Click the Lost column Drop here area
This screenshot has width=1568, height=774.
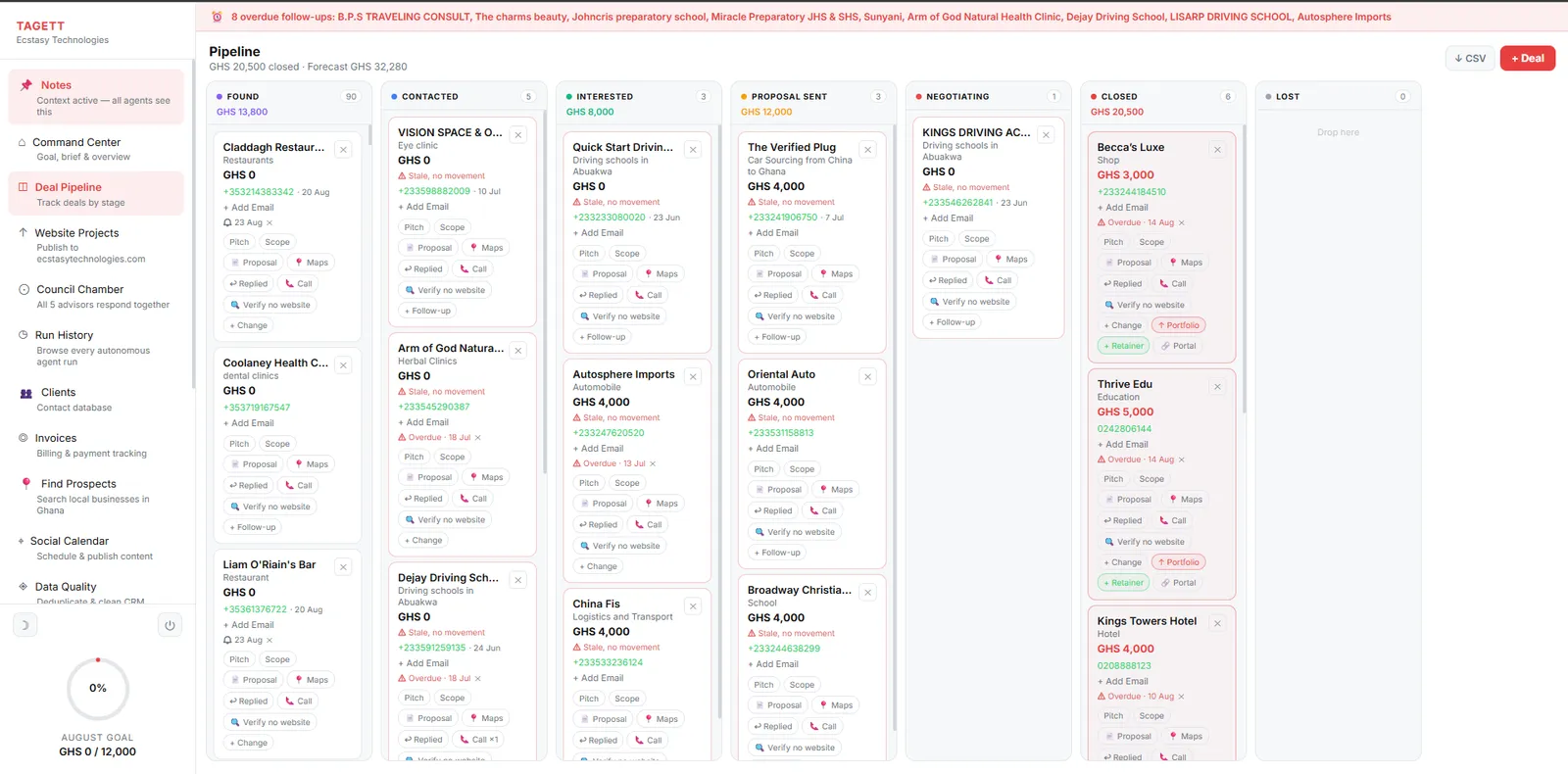point(1338,132)
